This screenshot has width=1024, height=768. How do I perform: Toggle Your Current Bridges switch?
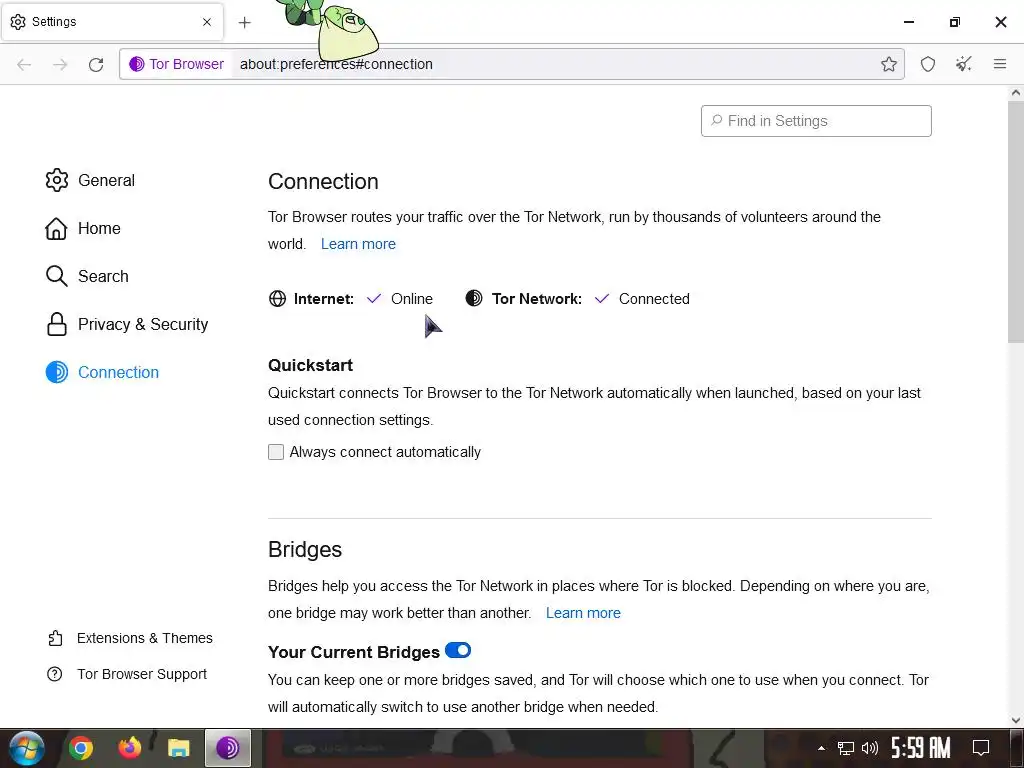click(458, 650)
